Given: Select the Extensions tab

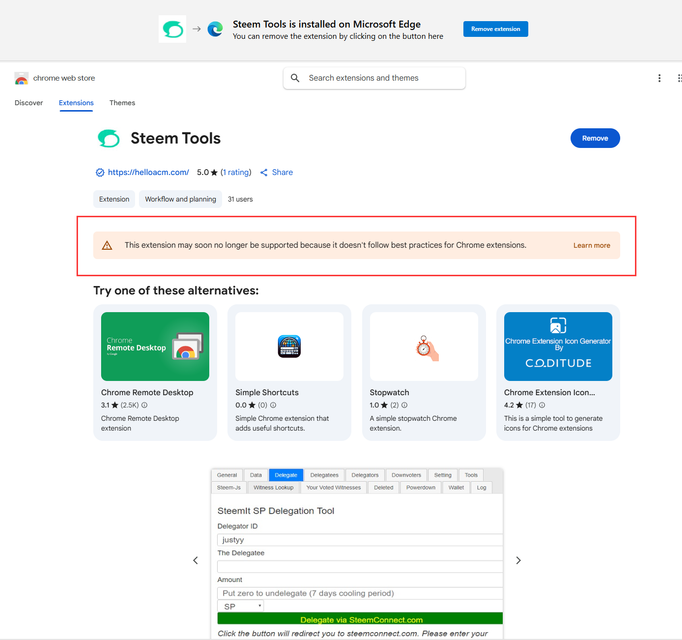Looking at the screenshot, I should point(76,103).
